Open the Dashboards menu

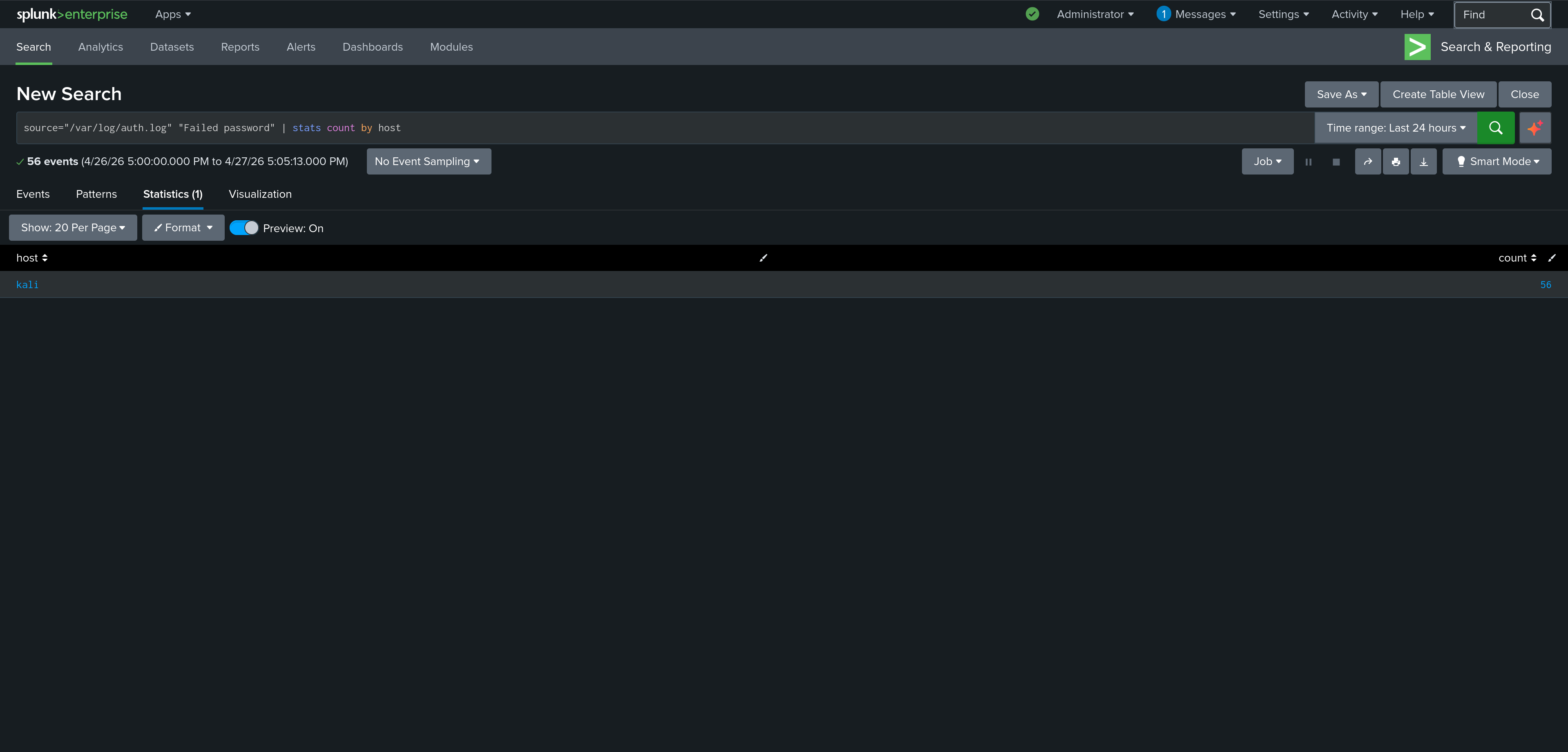coord(373,47)
